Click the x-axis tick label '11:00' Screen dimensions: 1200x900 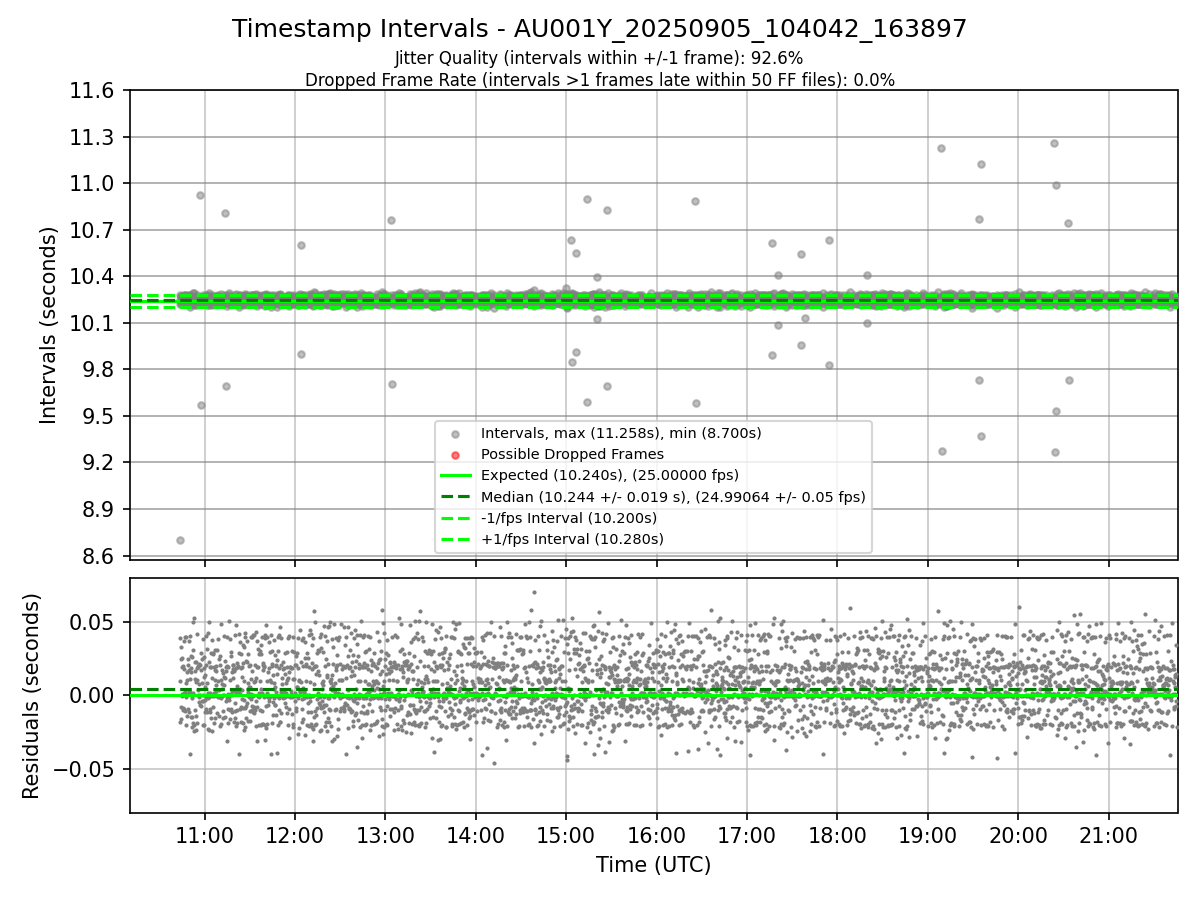click(x=205, y=835)
